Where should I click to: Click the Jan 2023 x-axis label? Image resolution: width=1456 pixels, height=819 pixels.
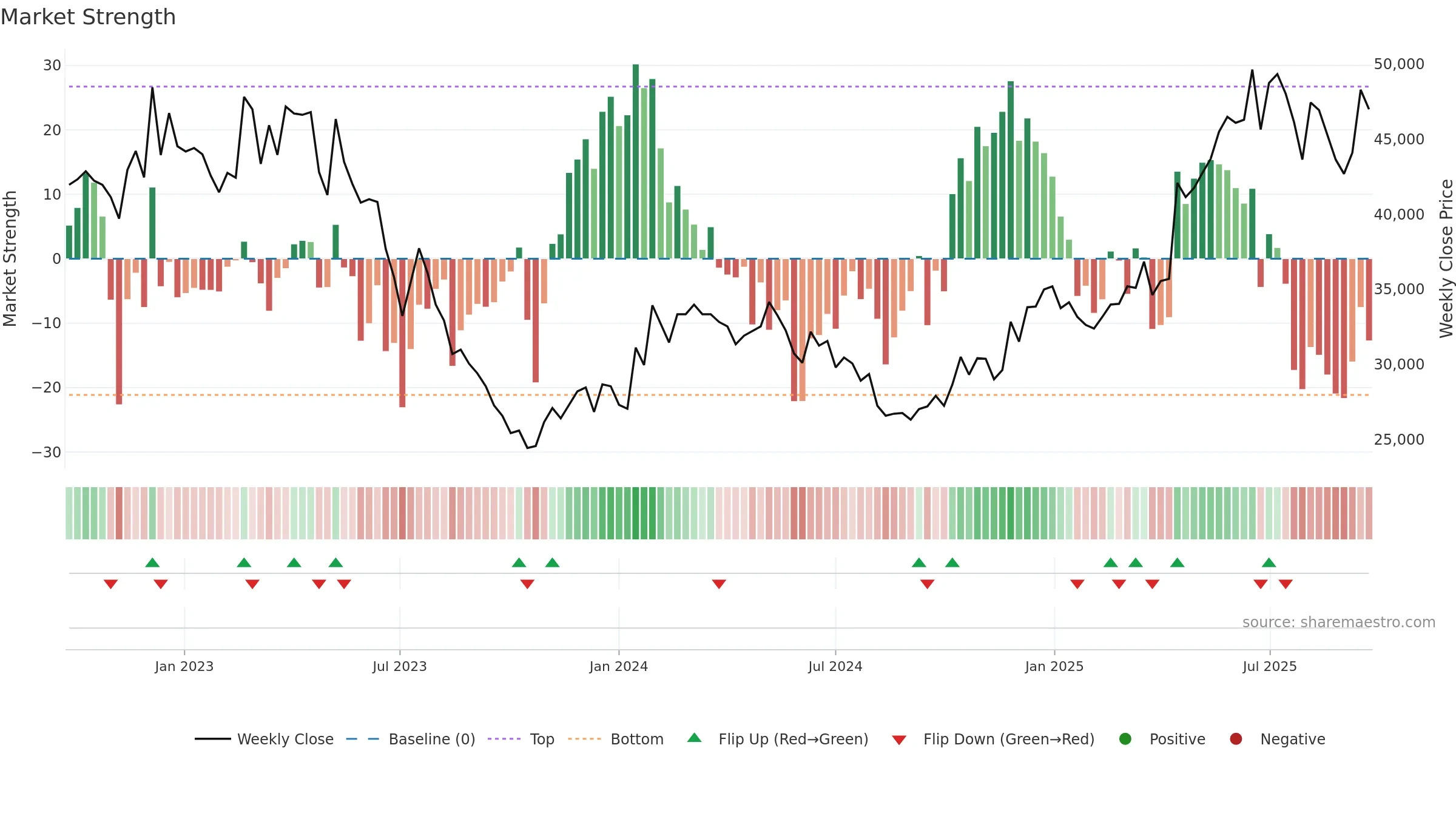[184, 666]
